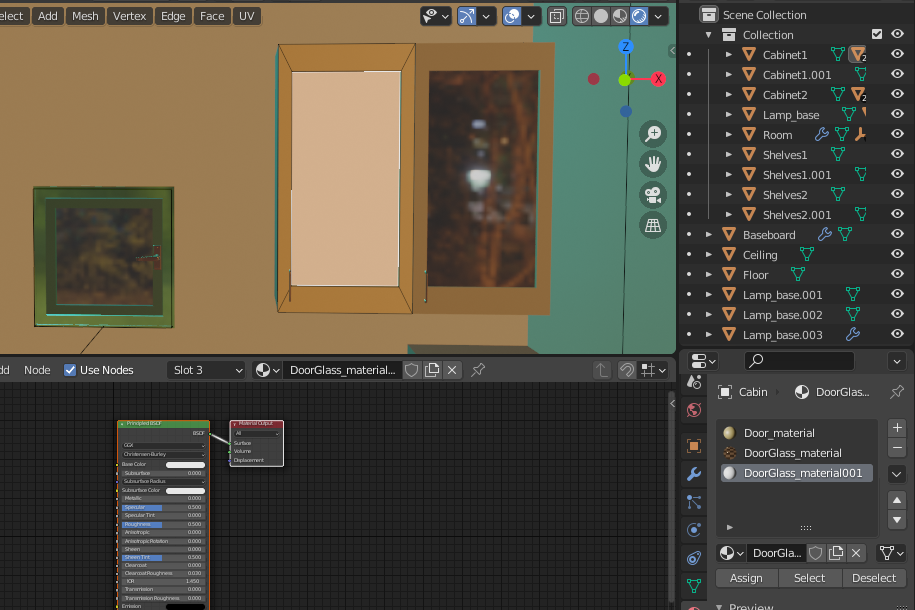
Task: Click the Deselect button
Action: 874,578
